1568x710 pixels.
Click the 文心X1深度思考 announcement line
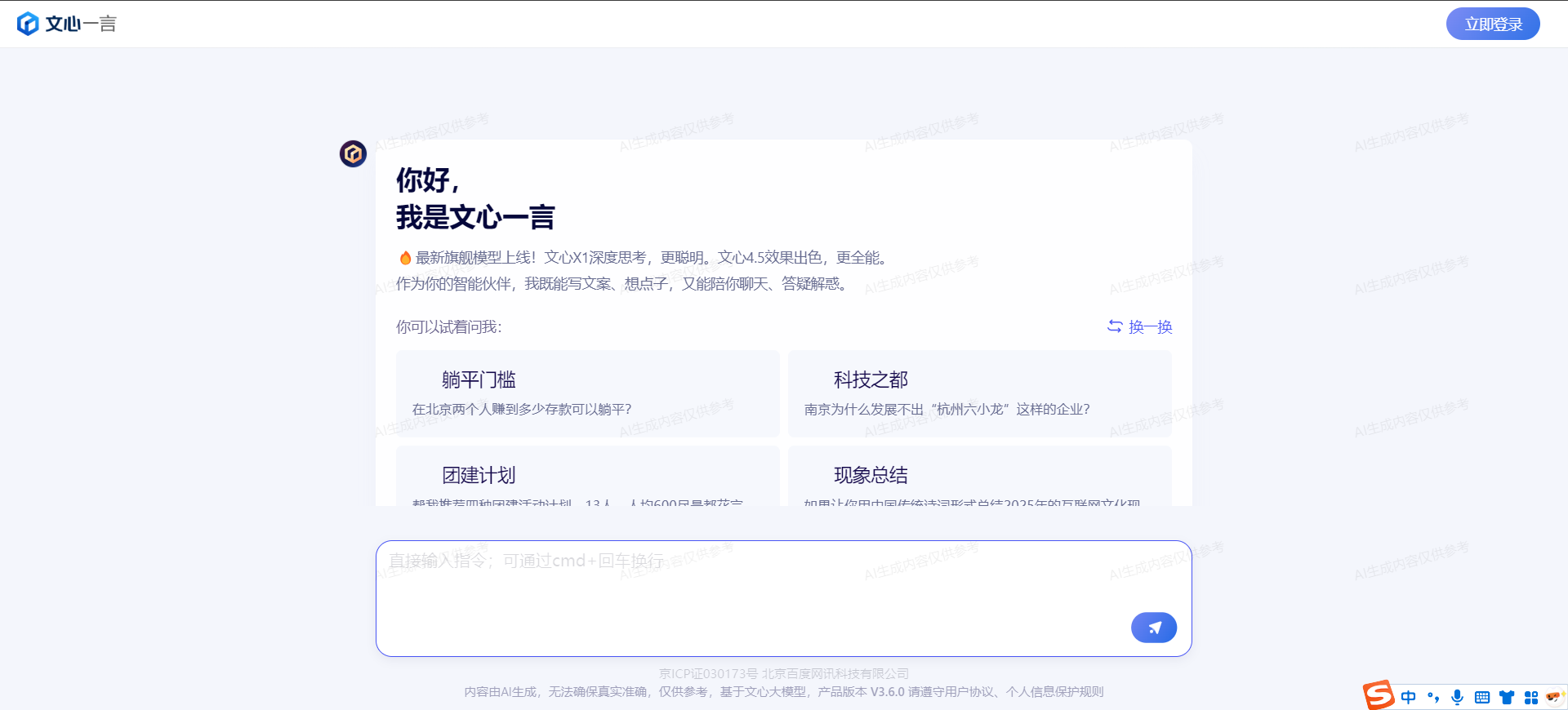642,258
